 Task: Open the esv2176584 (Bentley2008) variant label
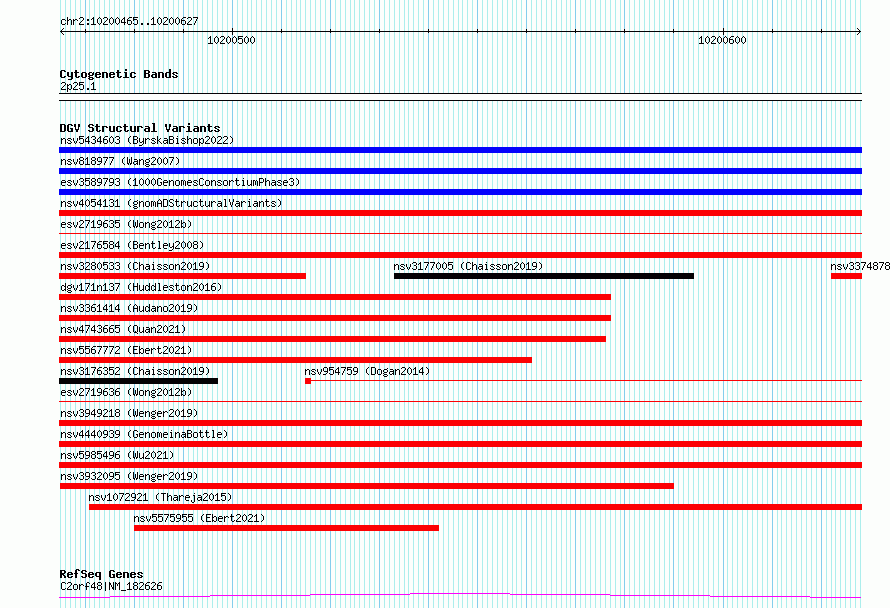pos(132,245)
